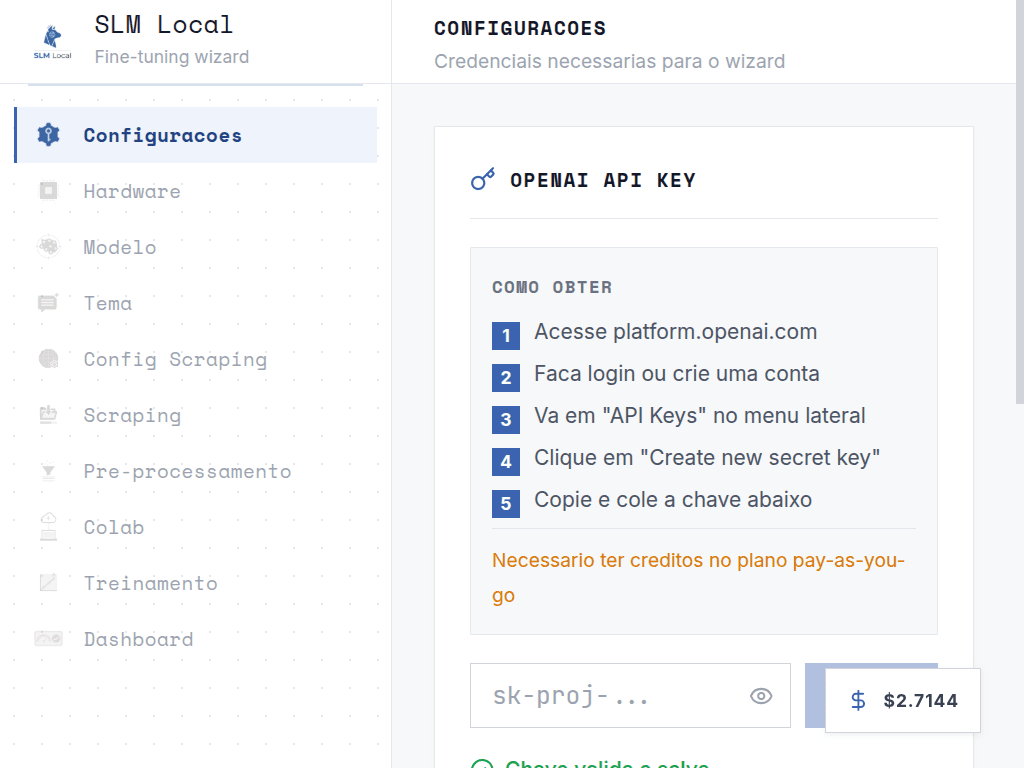Select the Treinamento chart icon
The width and height of the screenshot is (1024, 768).
click(48, 583)
